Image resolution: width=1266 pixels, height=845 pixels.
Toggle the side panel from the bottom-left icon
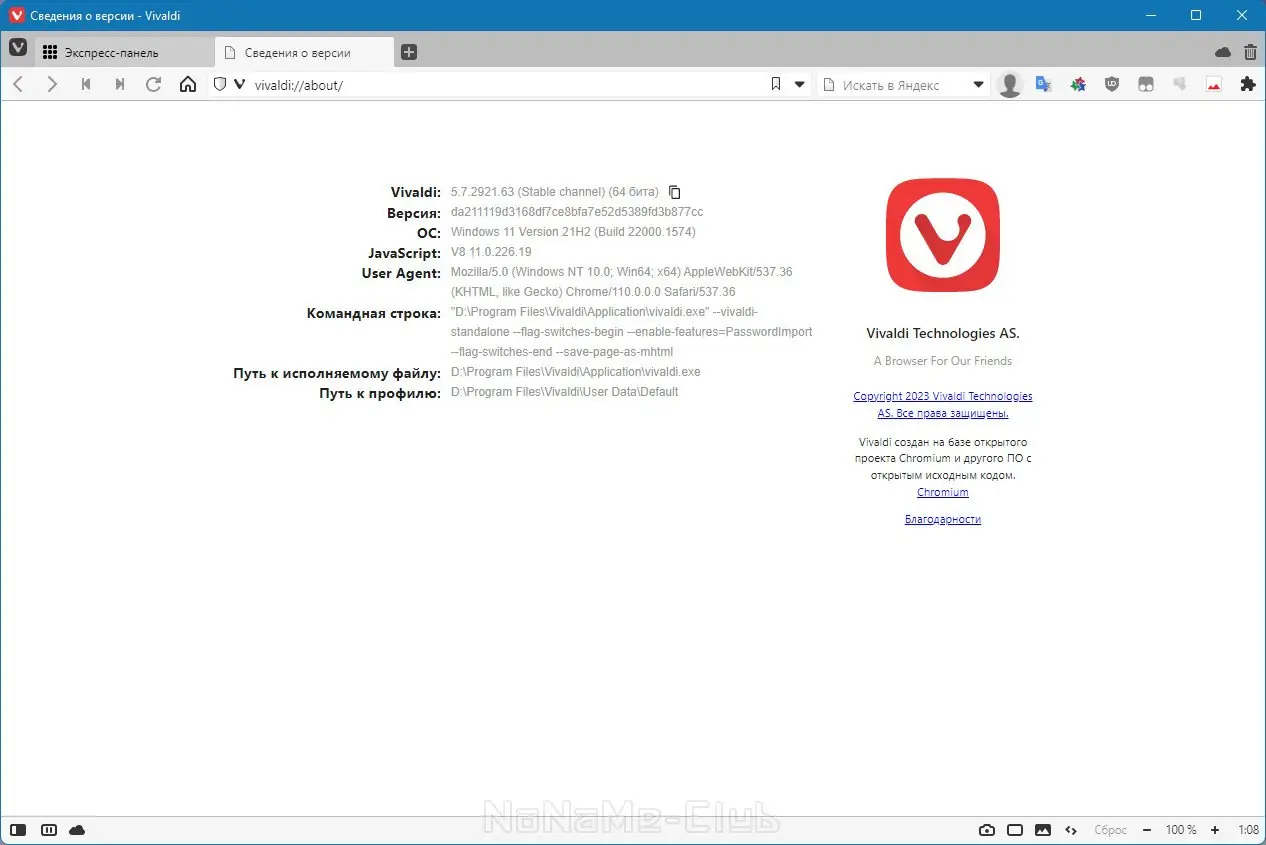18,829
